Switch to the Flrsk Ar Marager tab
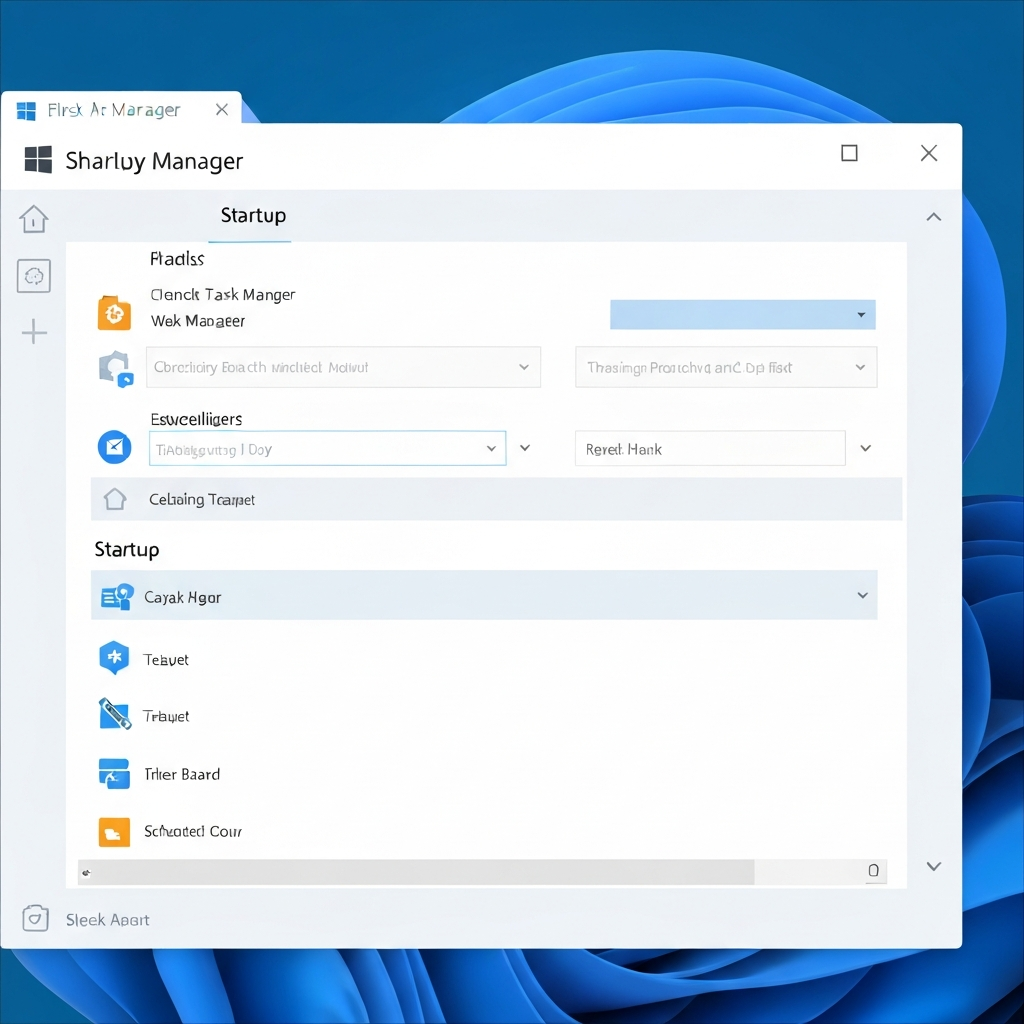Viewport: 1024px width, 1024px height. pyautogui.click(x=115, y=110)
